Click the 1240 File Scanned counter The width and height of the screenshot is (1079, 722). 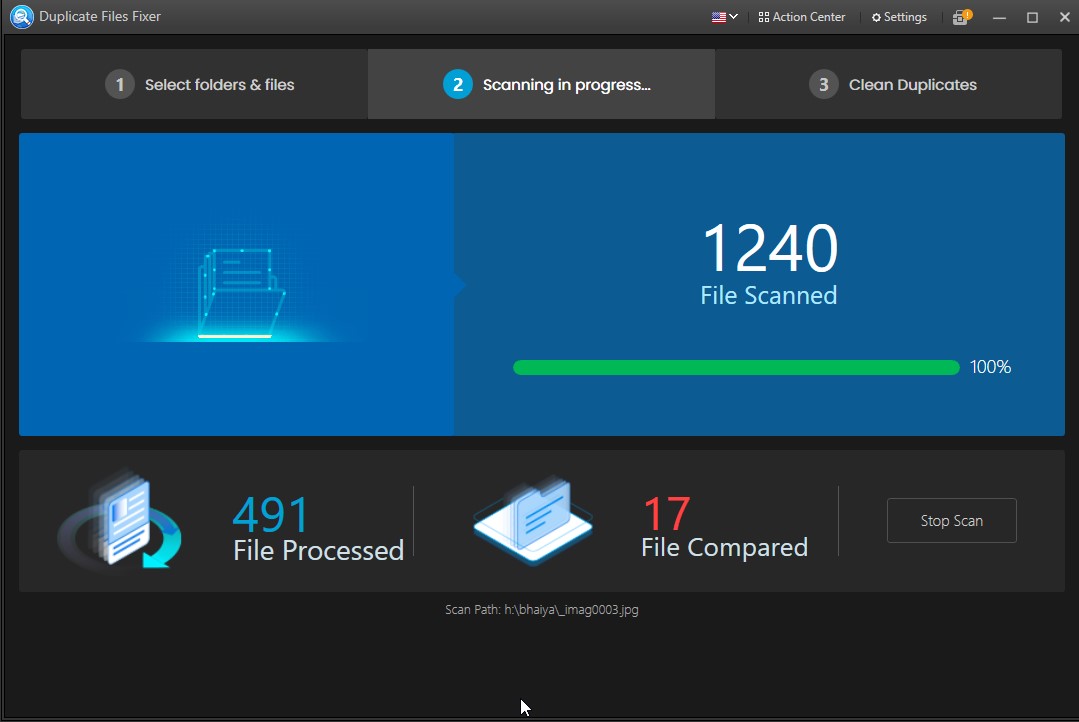769,264
